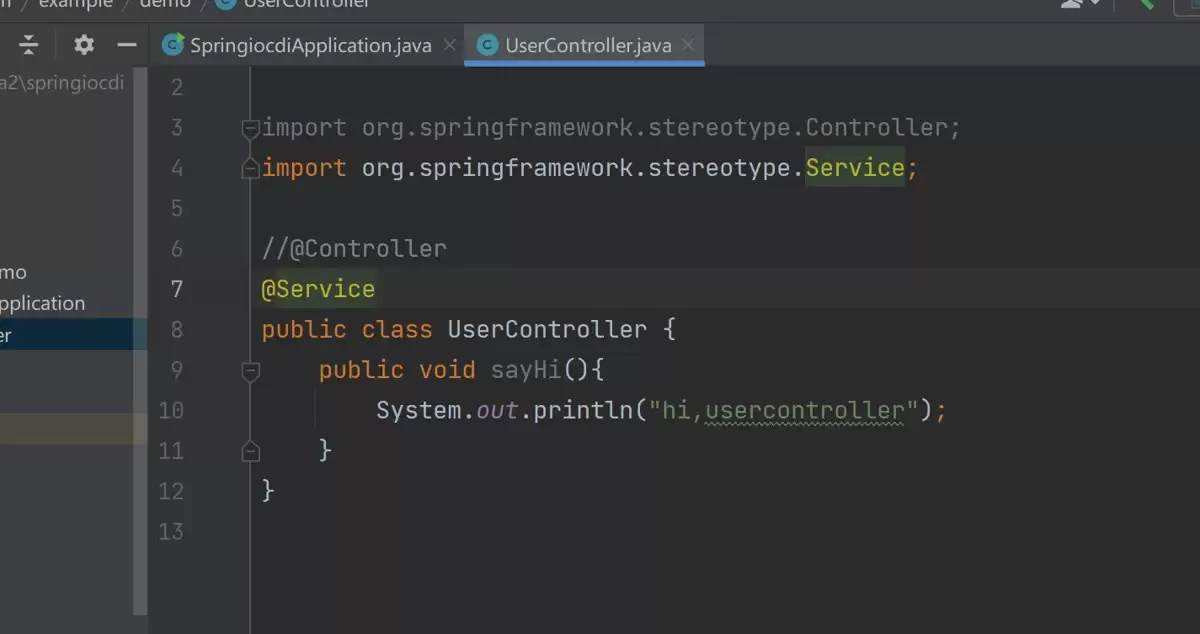The height and width of the screenshot is (634, 1200).
Task: Click the 'example' breadcrumb in the navigation bar
Action: point(75,4)
